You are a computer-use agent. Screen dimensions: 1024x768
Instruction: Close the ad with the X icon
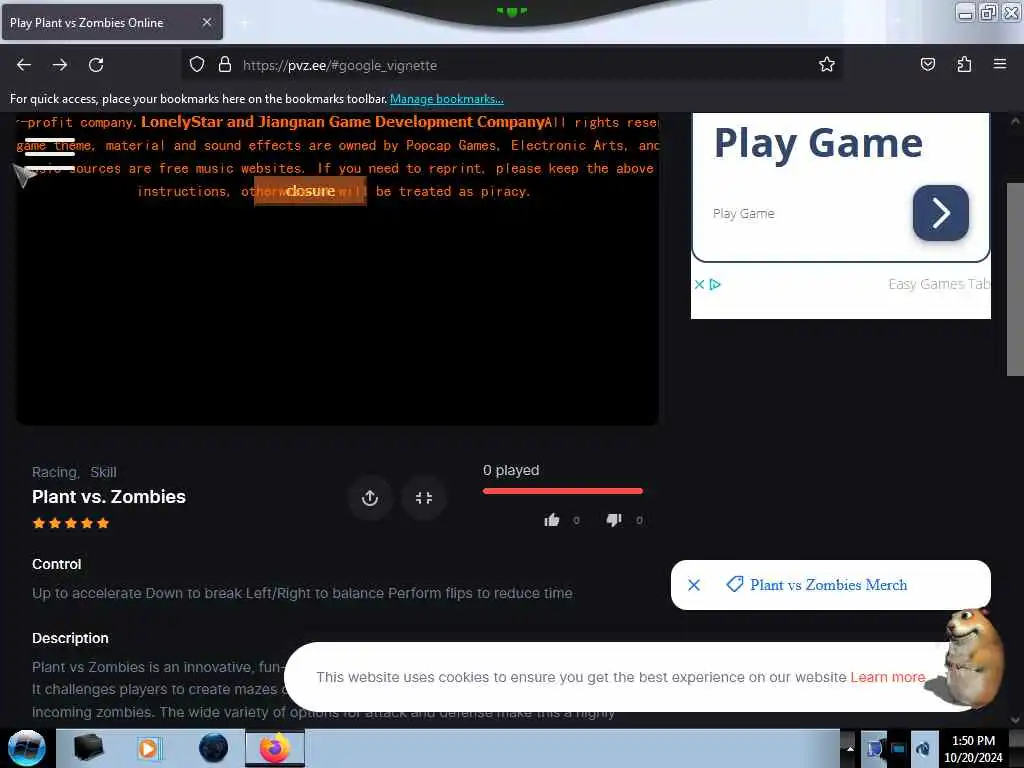click(699, 285)
